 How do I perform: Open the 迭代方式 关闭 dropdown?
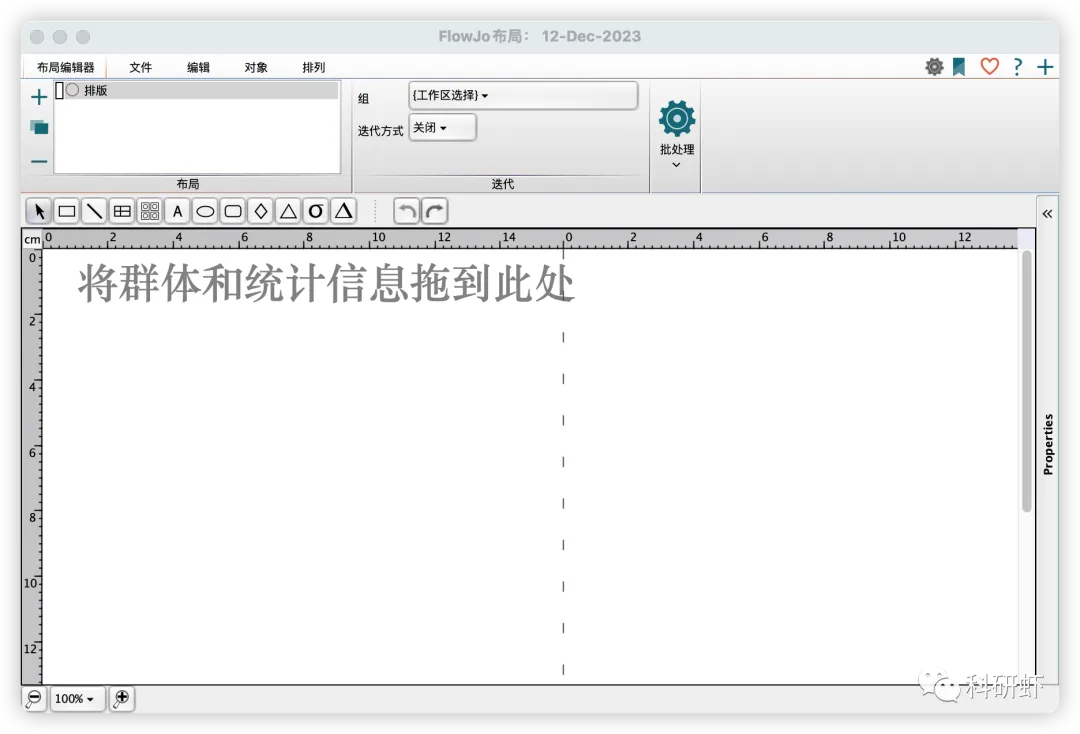(442, 127)
